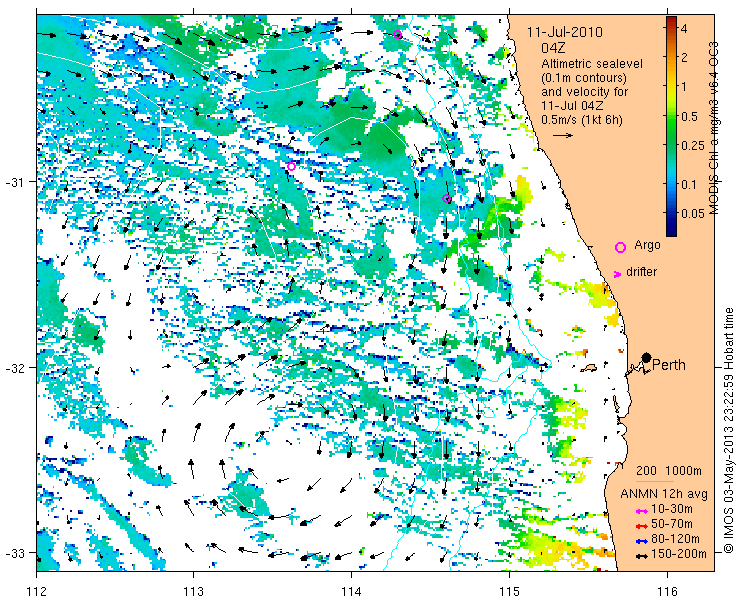Click the 'Altimetric sealevel' text
This screenshot has height=600, width=740.
(592, 64)
